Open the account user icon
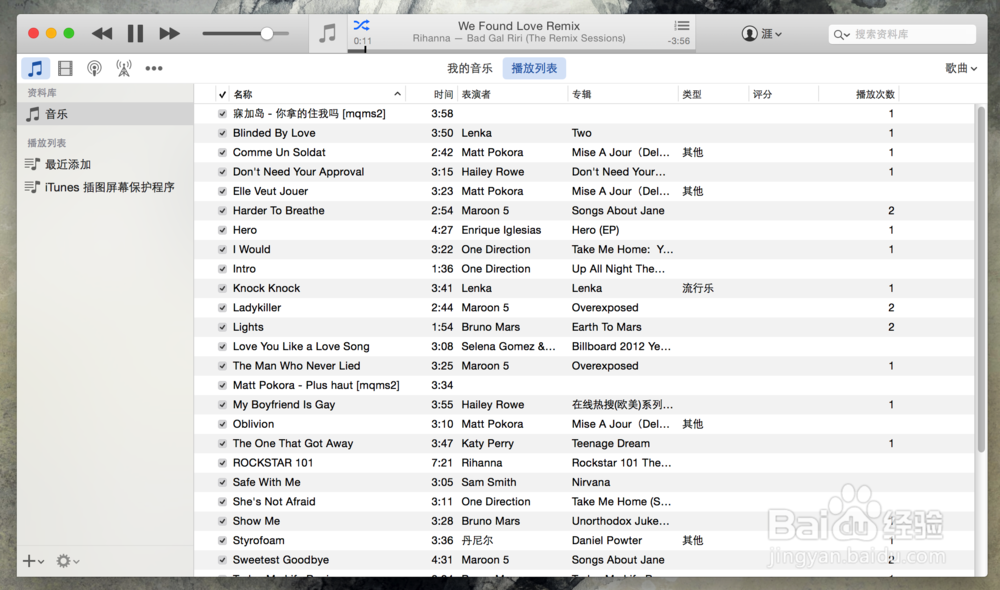The image size is (1000, 590). click(x=749, y=34)
